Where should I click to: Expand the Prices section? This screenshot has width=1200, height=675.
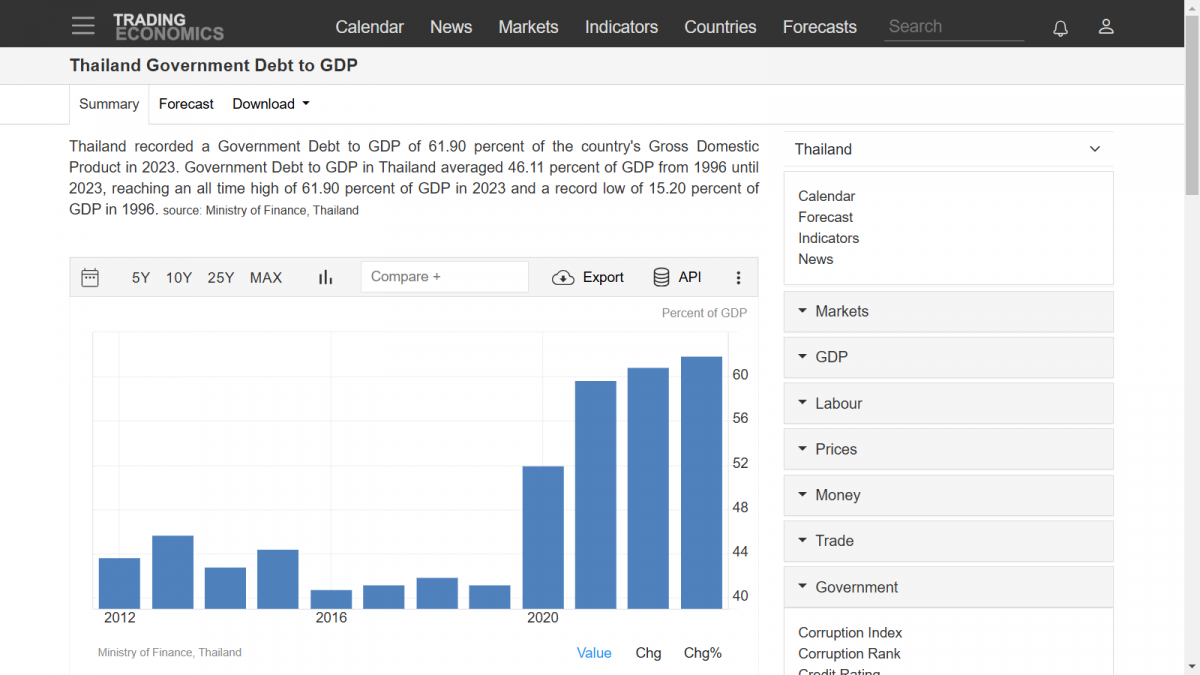tap(948, 449)
